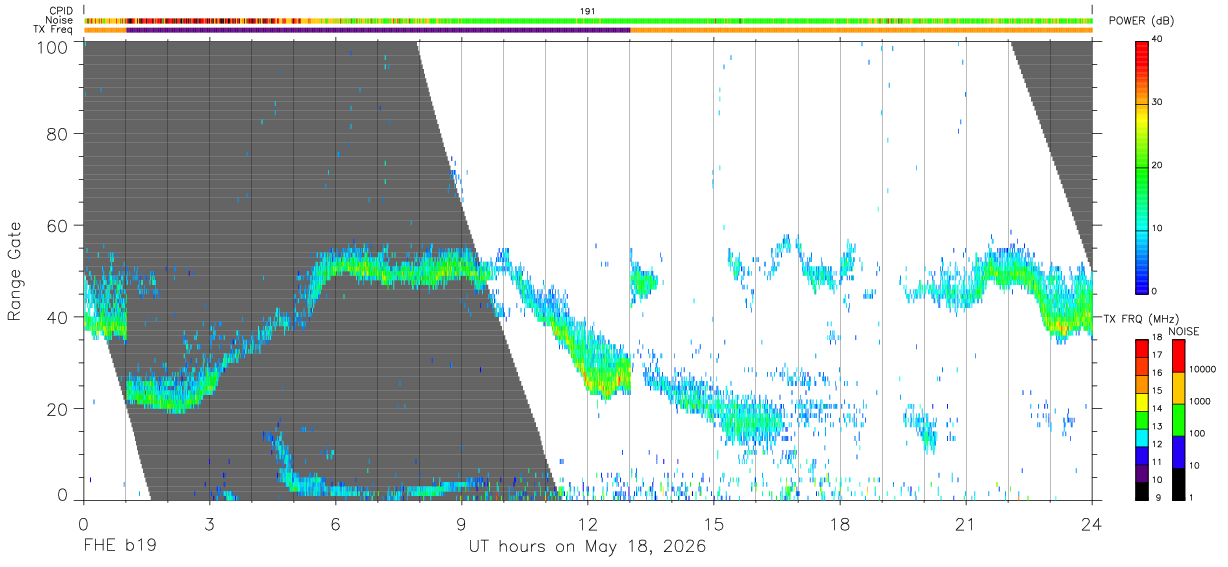The width and height of the screenshot is (1228, 567).
Task: Click the 3 hour tick label
Action: [x=209, y=523]
